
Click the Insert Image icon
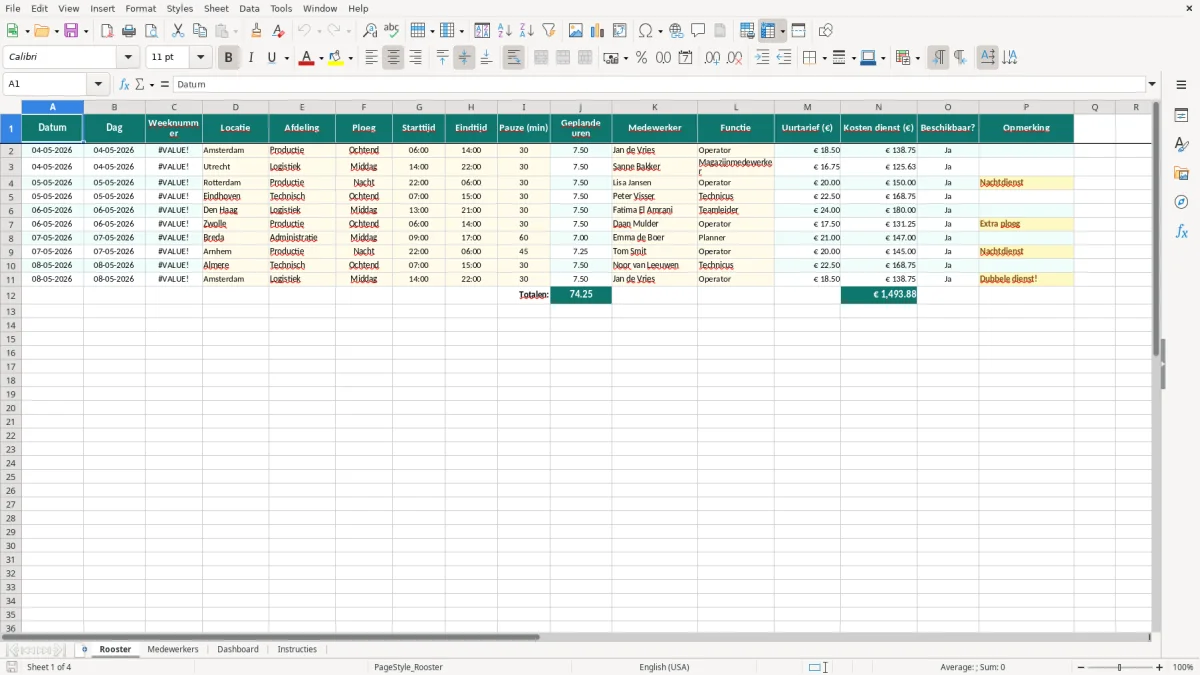[x=576, y=31]
